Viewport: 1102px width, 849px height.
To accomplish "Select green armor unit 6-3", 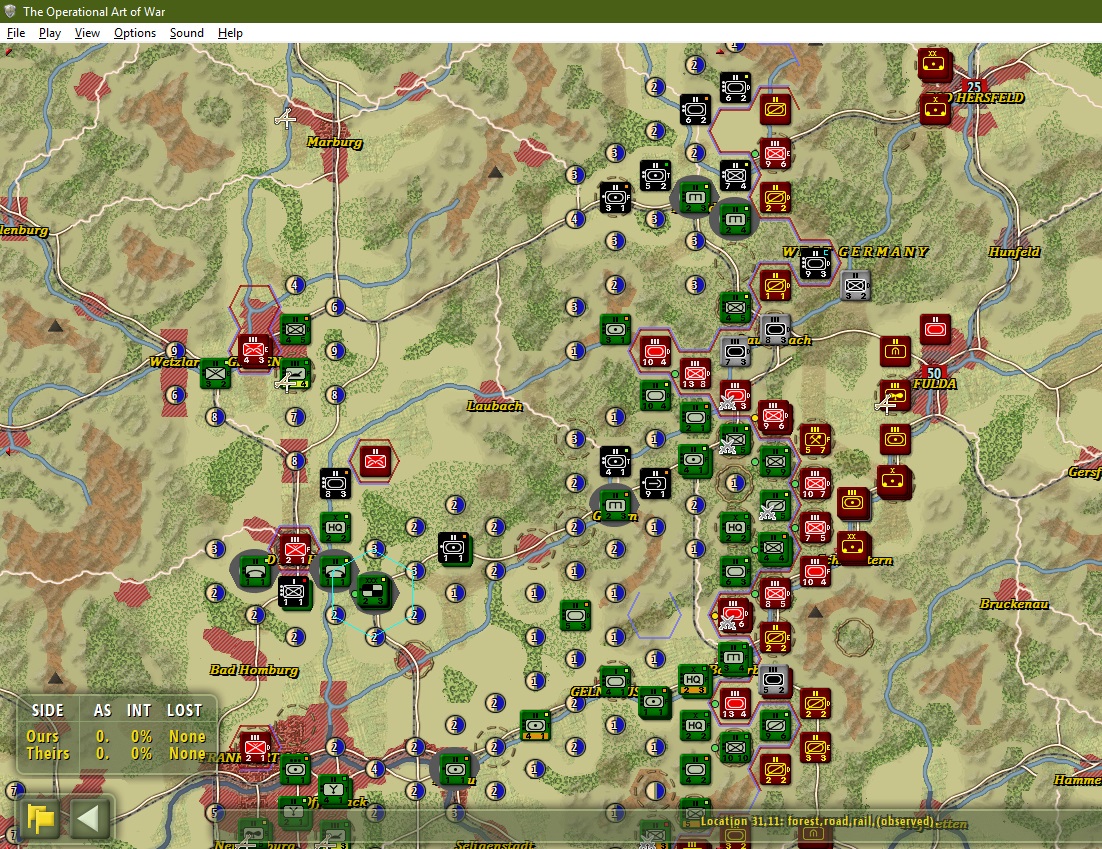I will click(735, 572).
